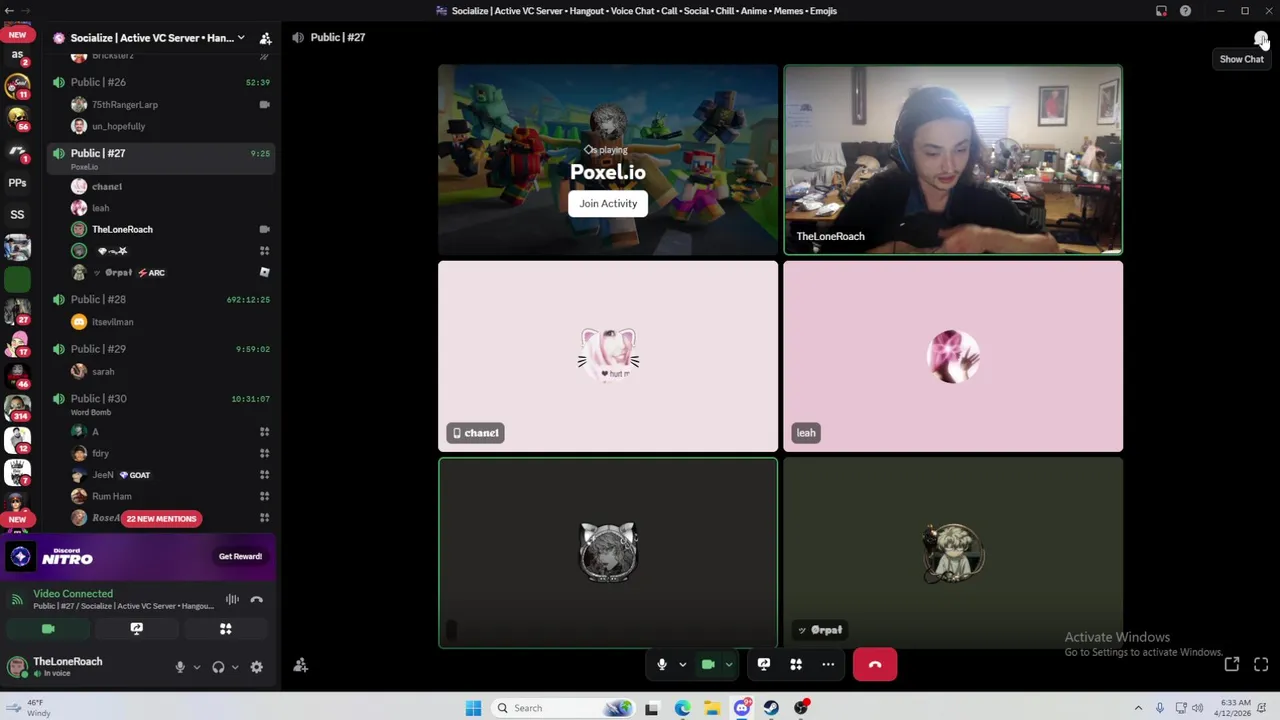This screenshot has width=1280, height=720.
Task: Start an activity from the left voice panel
Action: coord(225,629)
